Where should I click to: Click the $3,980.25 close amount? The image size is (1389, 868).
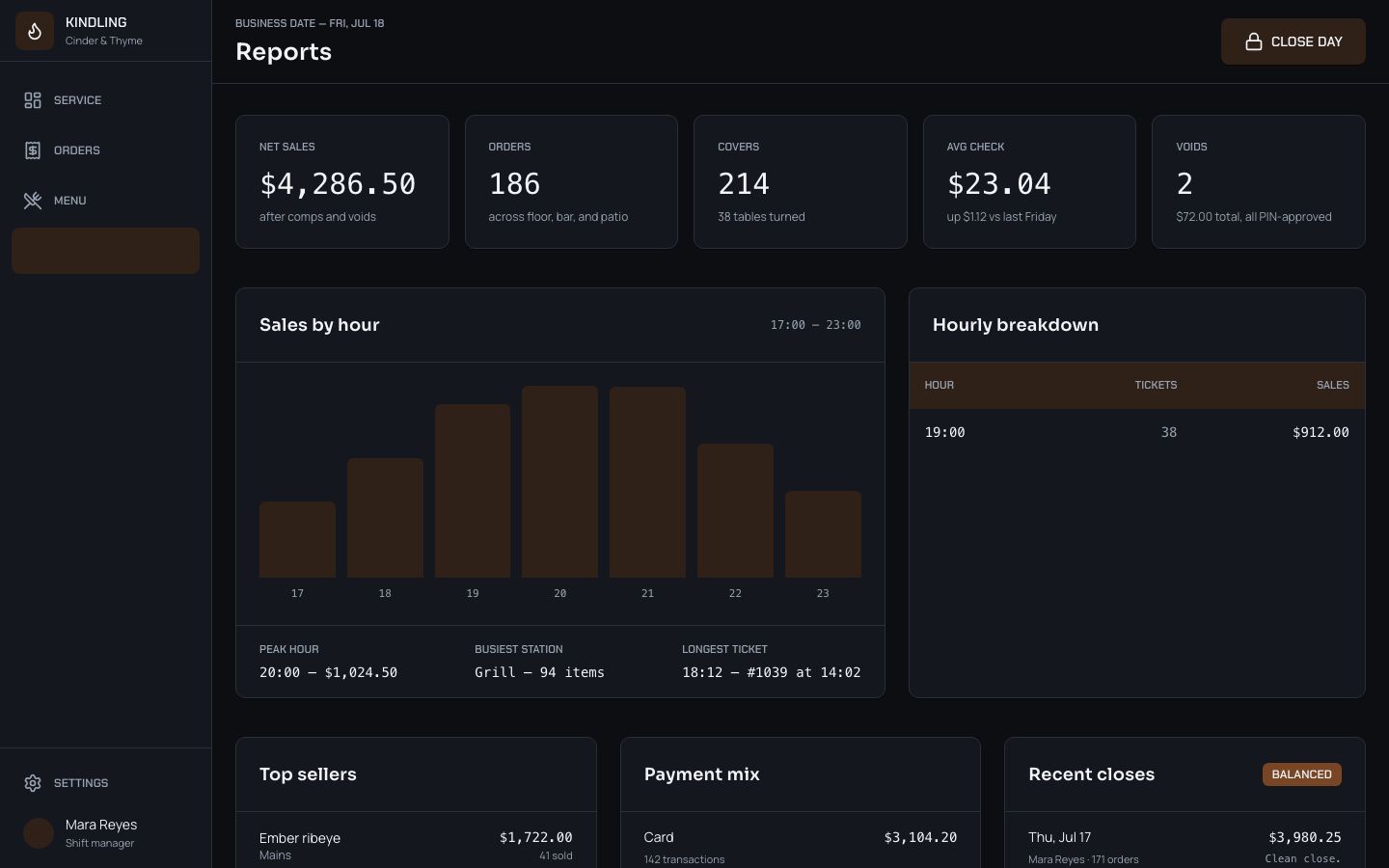pos(1304,837)
